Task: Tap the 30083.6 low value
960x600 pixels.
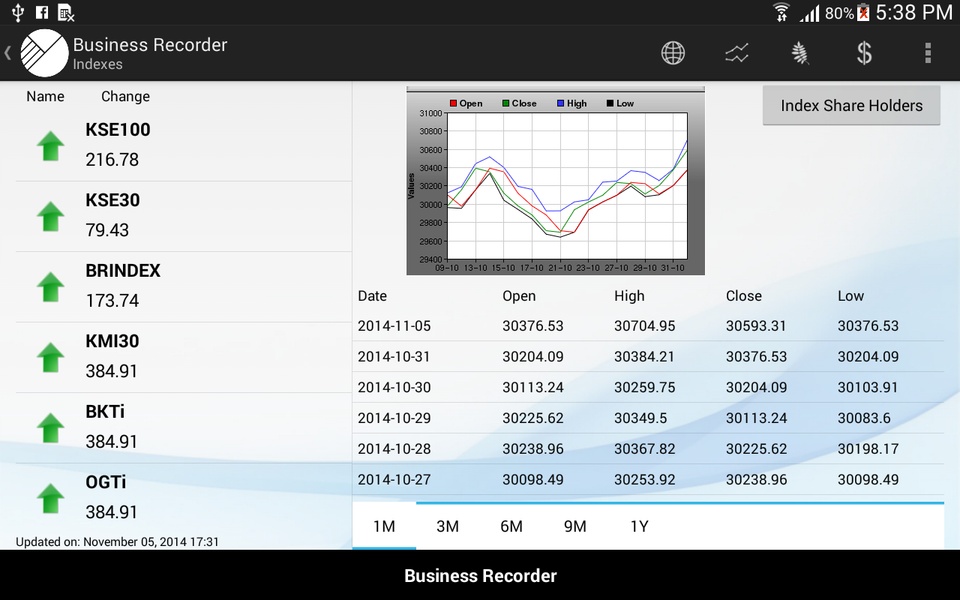Action: click(864, 418)
